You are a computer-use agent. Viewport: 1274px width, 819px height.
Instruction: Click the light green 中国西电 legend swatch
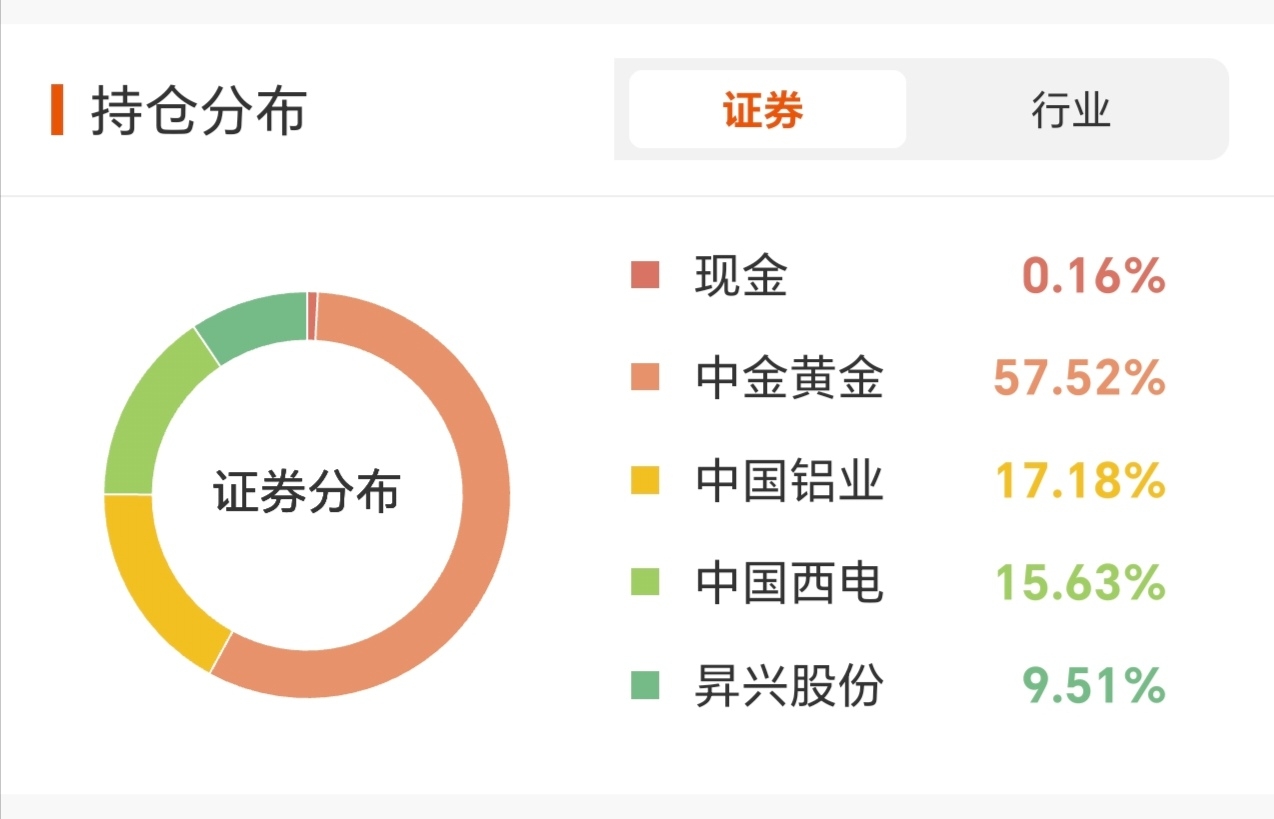coord(645,583)
